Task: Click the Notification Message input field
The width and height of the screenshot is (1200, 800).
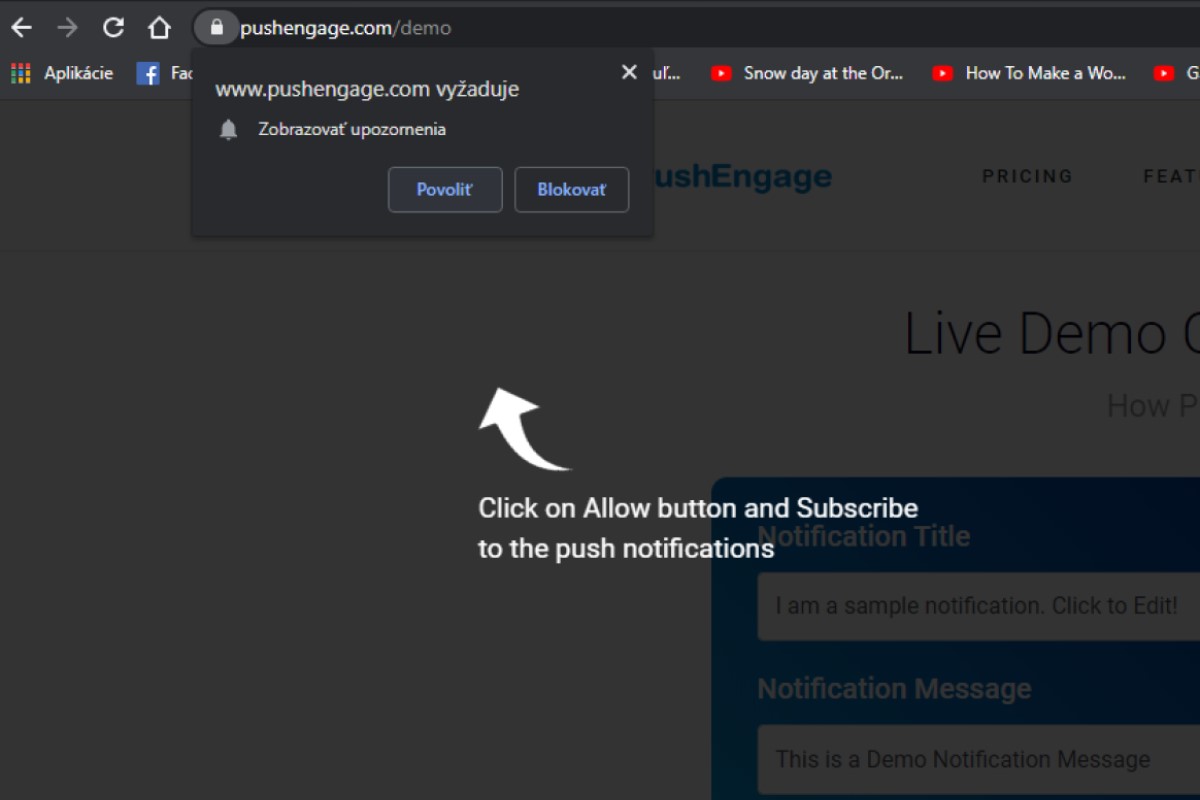Action: coord(979,759)
